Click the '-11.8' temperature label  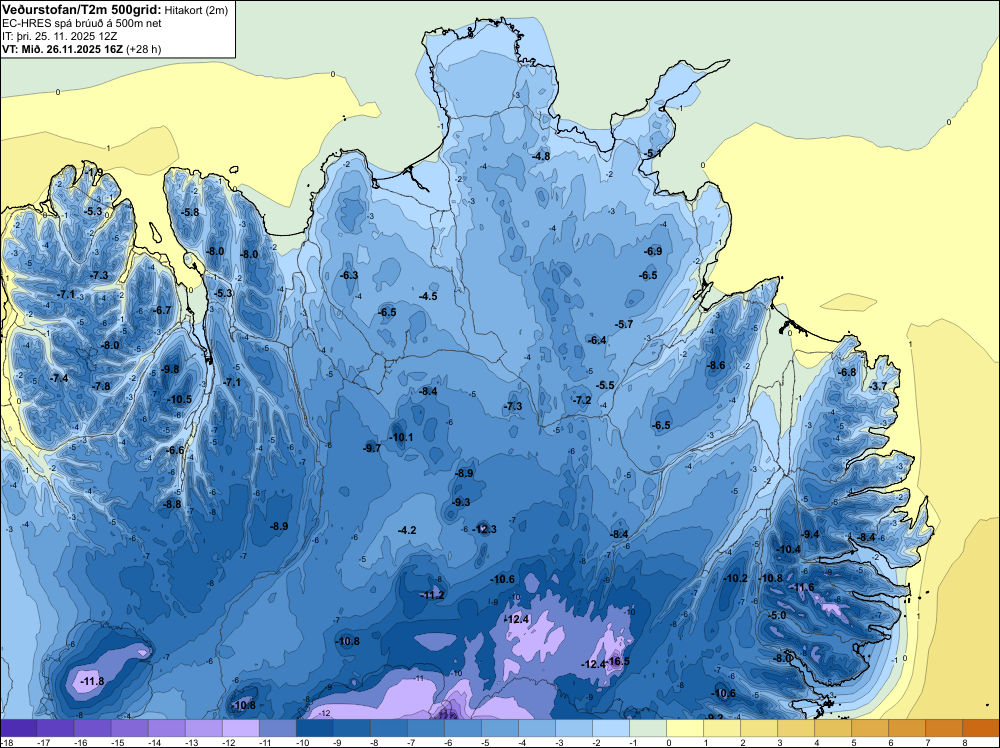click(x=92, y=681)
